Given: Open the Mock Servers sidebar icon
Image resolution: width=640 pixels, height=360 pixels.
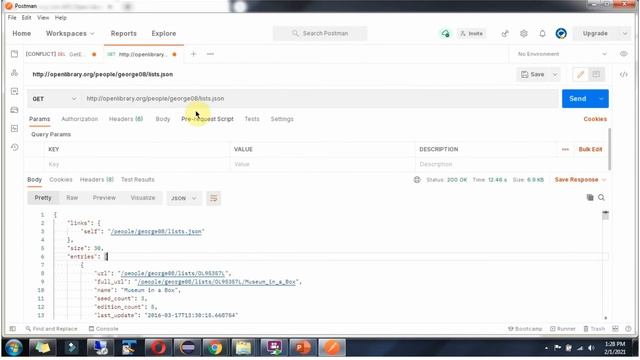Looking at the screenshot, I should [15, 110].
